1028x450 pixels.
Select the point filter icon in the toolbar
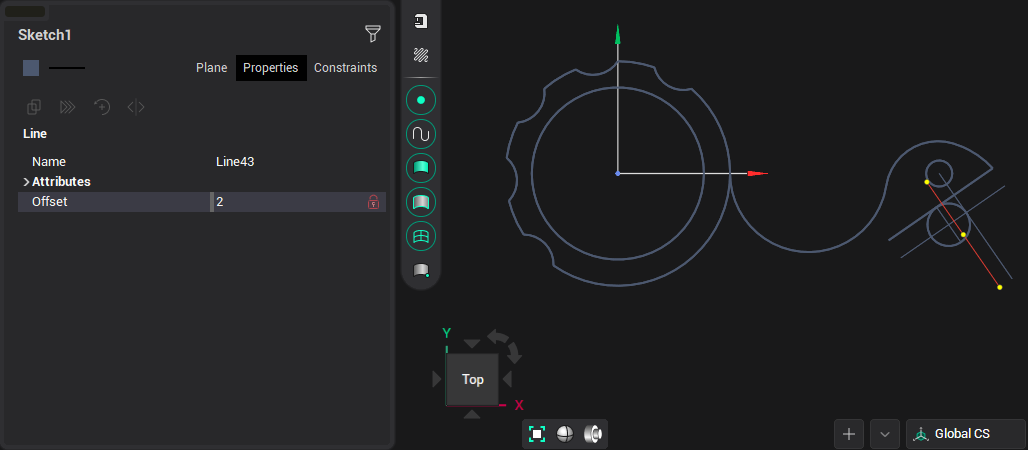421,100
